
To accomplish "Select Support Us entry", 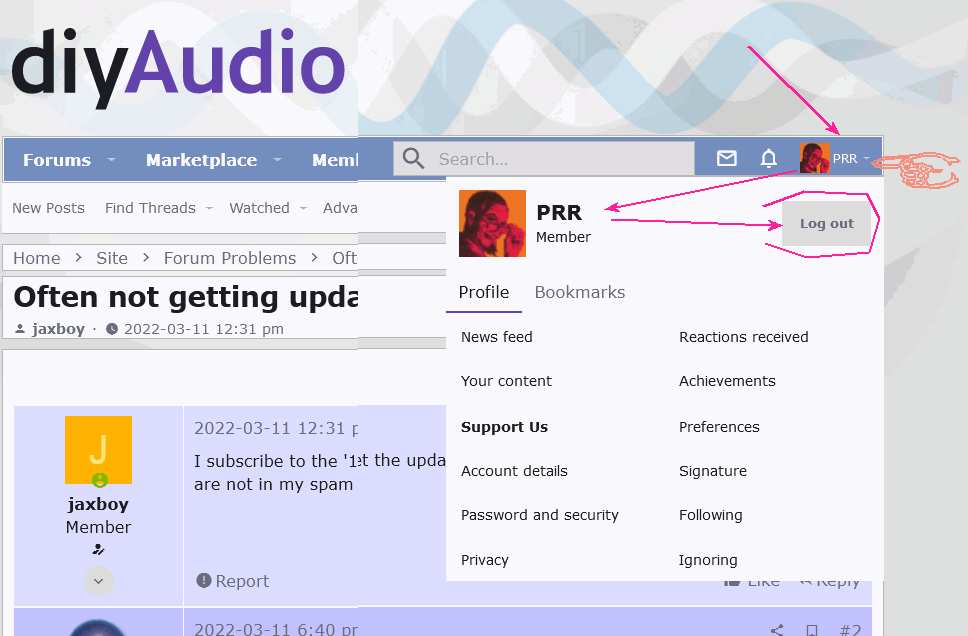I will coord(504,427).
